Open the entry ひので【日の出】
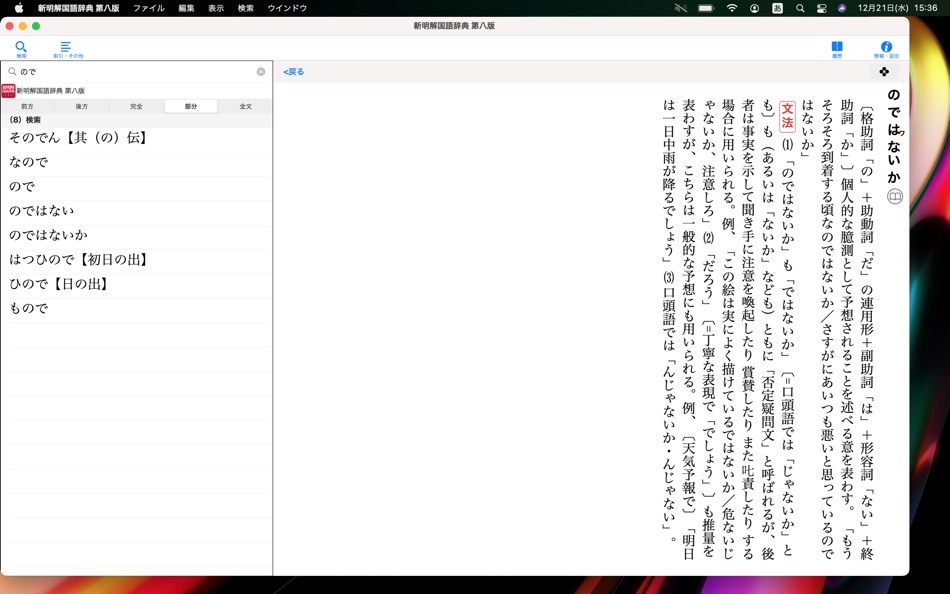The height and width of the screenshot is (594, 950). pyautogui.click(x=136, y=284)
